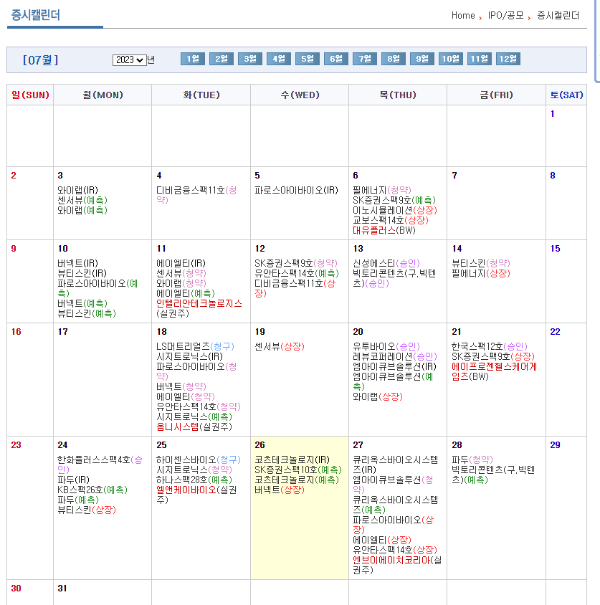Follow the Home breadcrumb link
Screen dimensions: 600x605
[463, 15]
